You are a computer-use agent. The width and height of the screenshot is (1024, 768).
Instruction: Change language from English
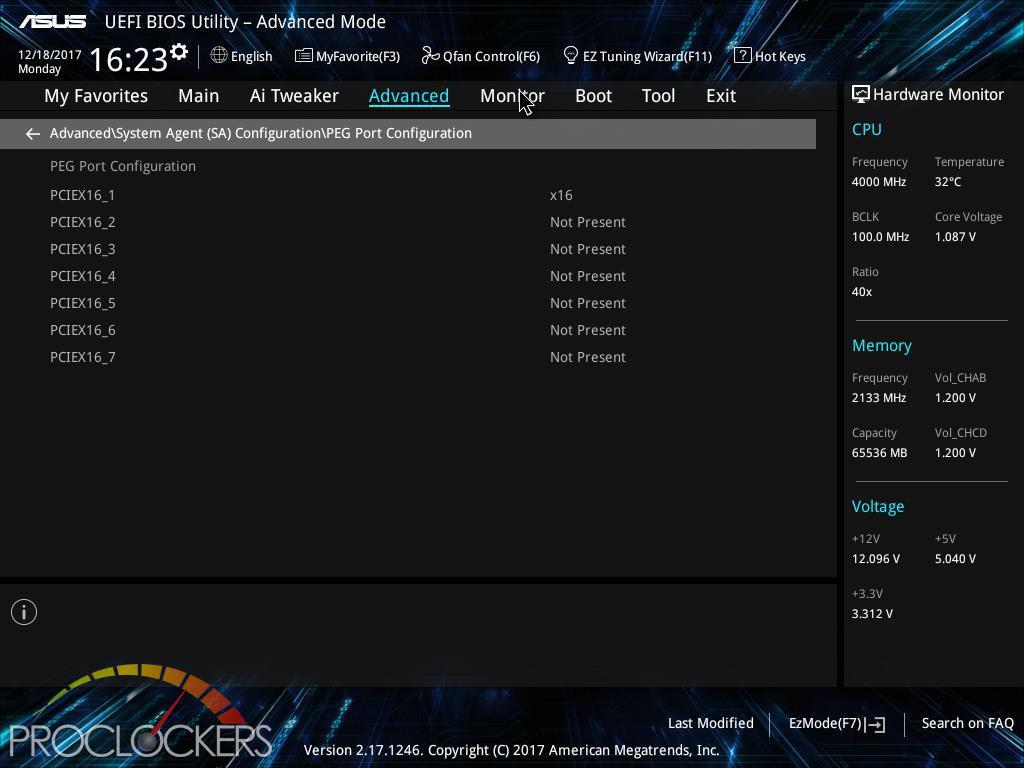click(x=251, y=57)
